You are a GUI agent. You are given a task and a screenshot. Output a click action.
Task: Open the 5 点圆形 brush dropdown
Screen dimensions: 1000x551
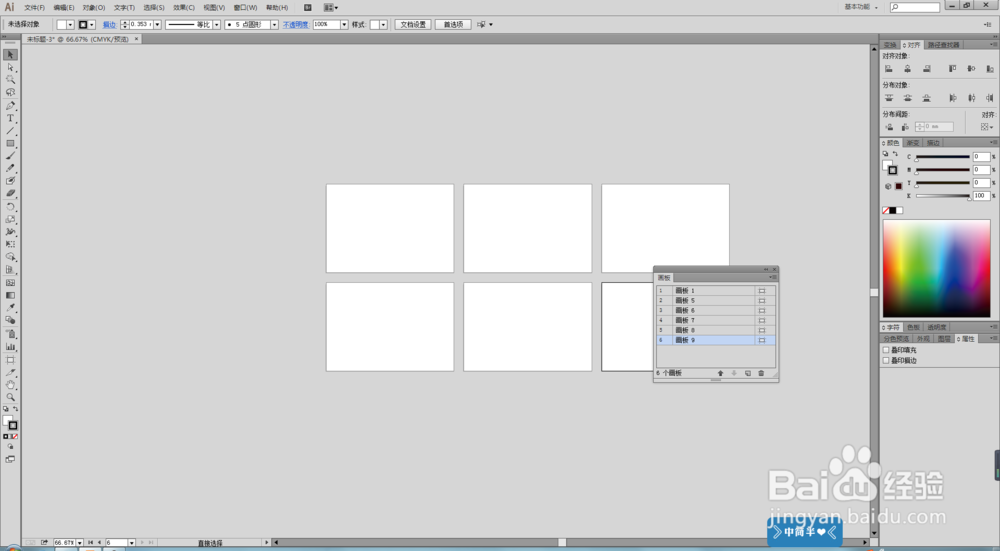tap(274, 24)
